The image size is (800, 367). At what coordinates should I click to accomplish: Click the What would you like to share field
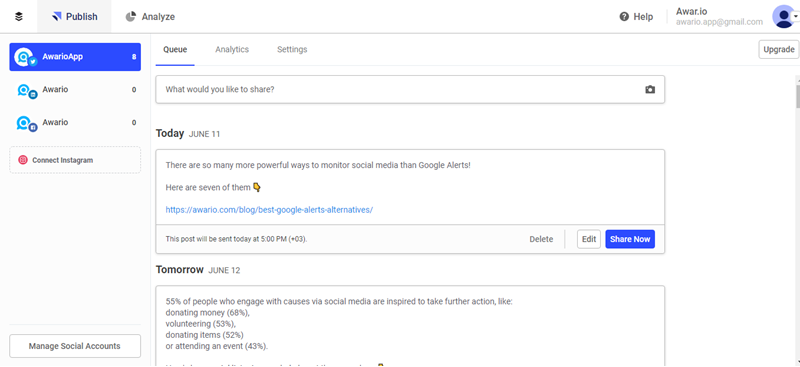point(410,89)
